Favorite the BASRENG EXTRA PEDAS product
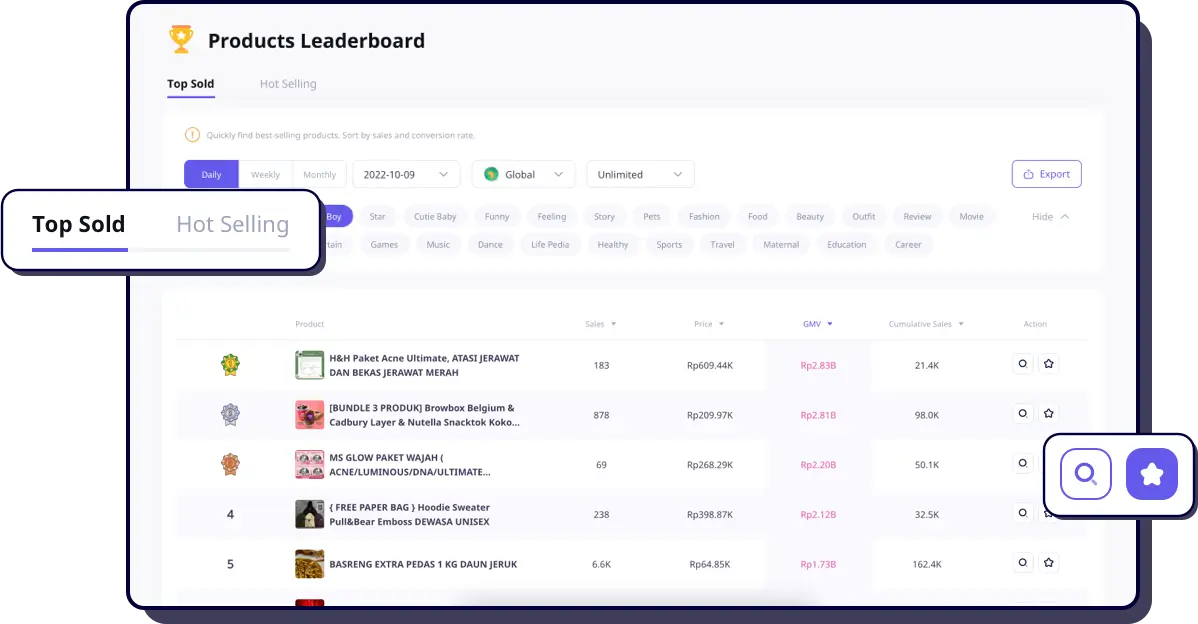1198x624 pixels. coord(1048,563)
